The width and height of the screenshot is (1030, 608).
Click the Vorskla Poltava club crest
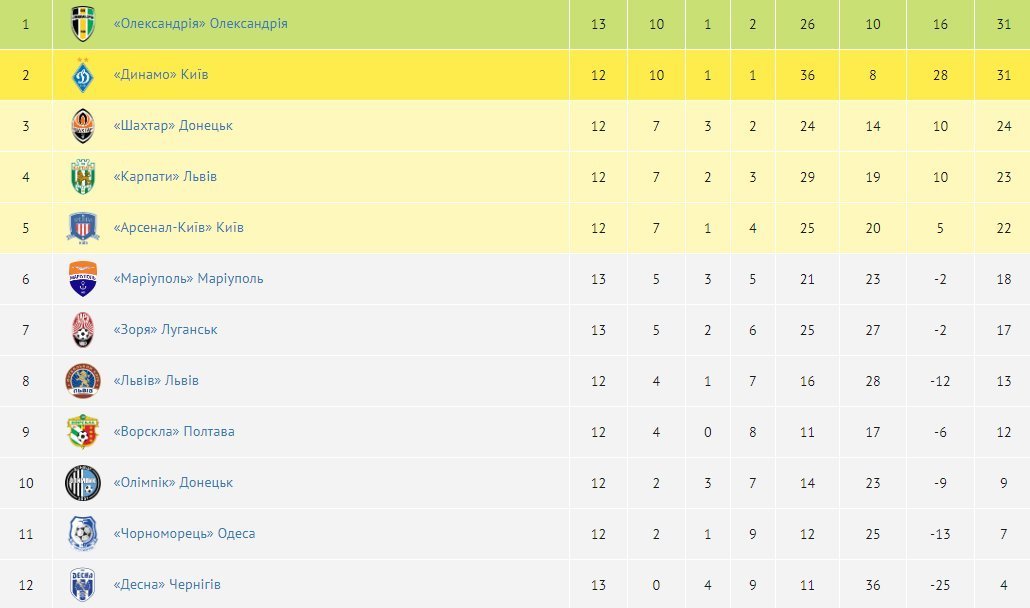82,432
